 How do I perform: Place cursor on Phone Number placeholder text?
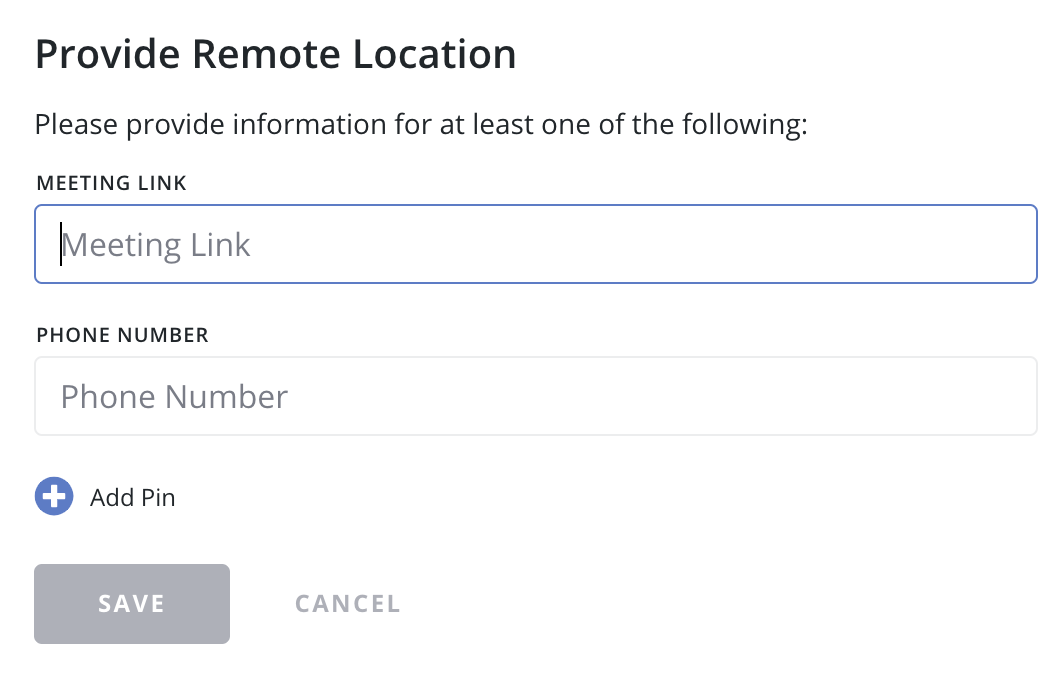pos(174,397)
